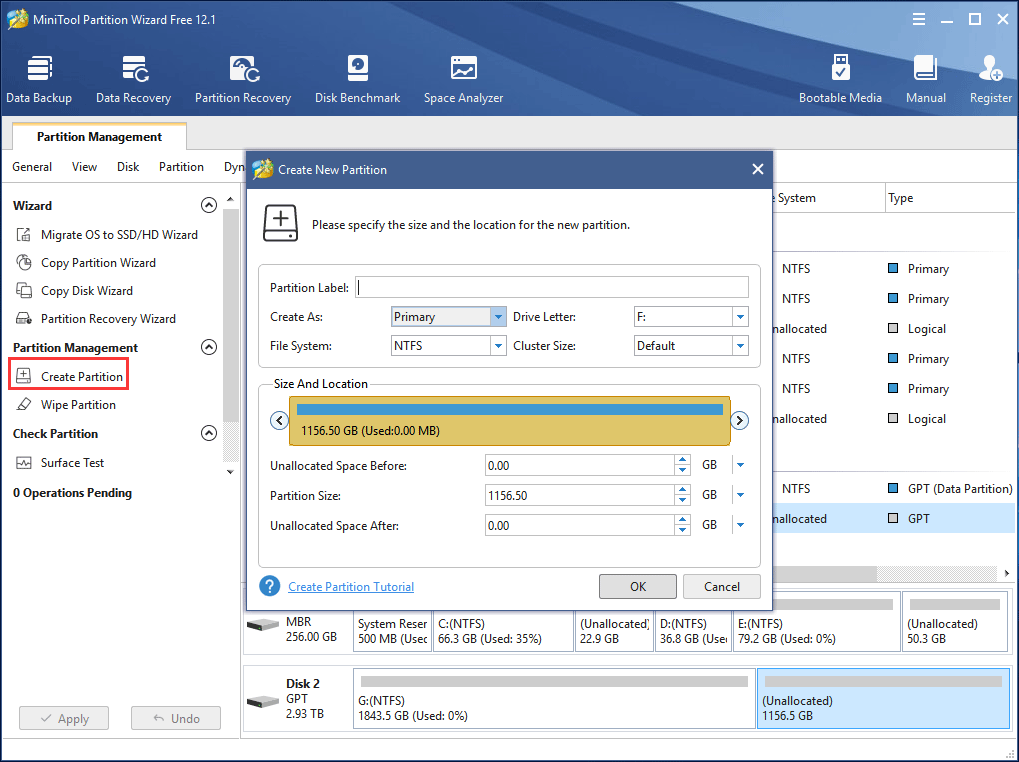Open the Bootable Media creator
Viewport: 1019px width, 762px height.
(x=841, y=78)
